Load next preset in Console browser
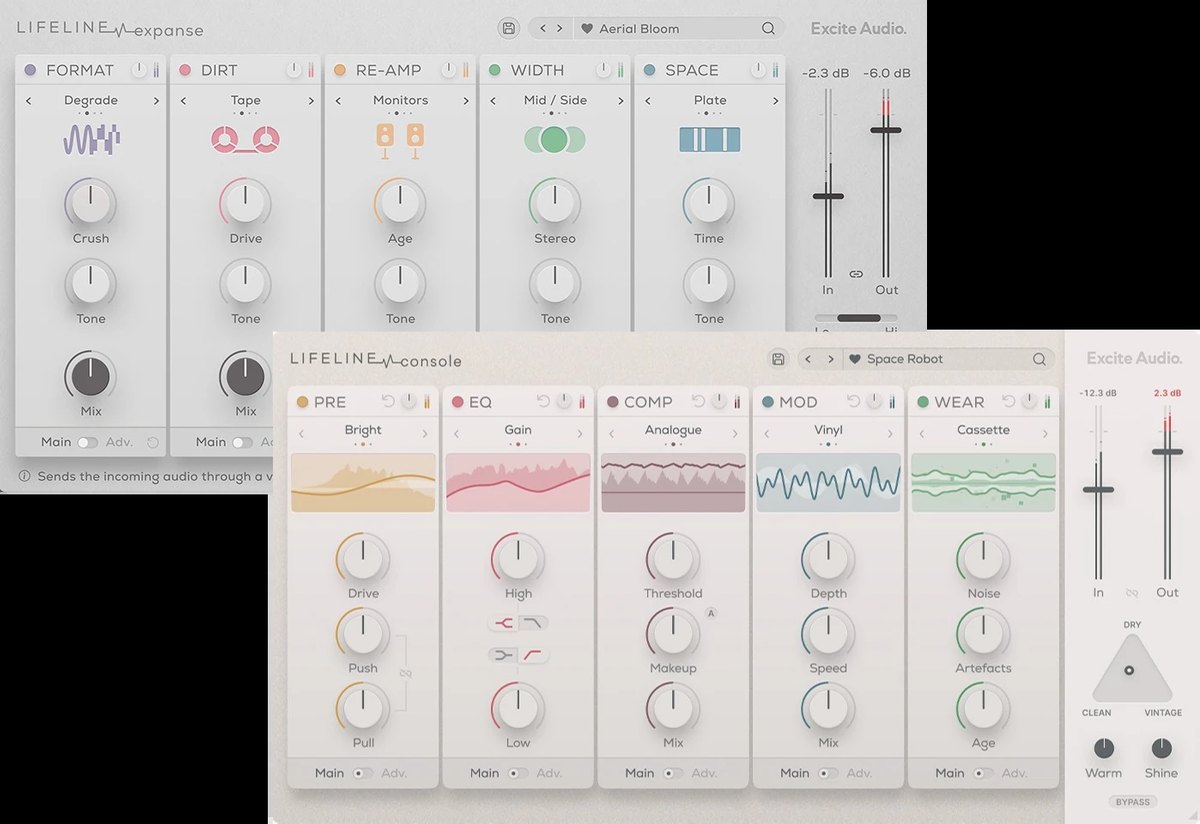 [830, 359]
